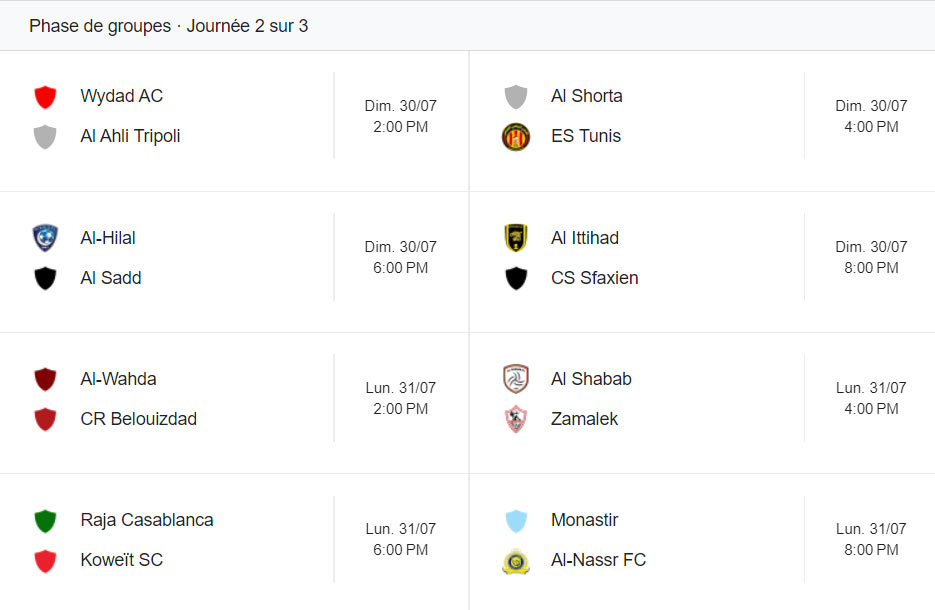
Task: Click the green Raja Casablanca shield
Action: [45, 521]
